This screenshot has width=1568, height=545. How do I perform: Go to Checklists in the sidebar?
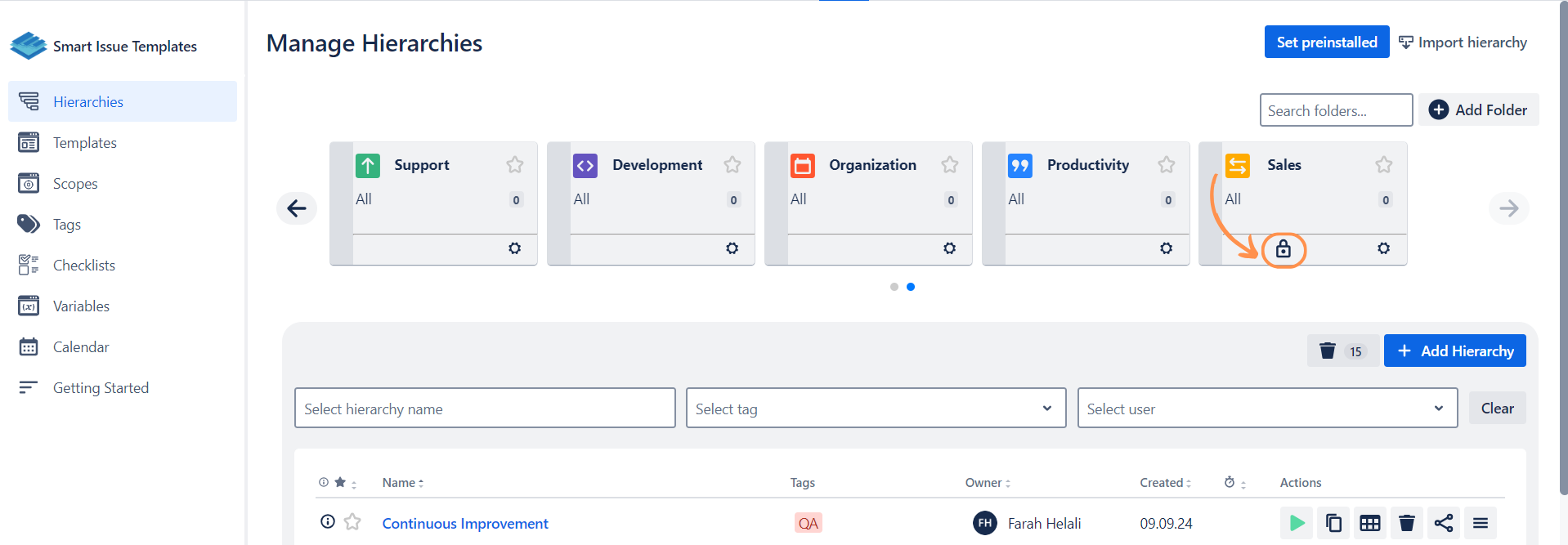coord(84,266)
